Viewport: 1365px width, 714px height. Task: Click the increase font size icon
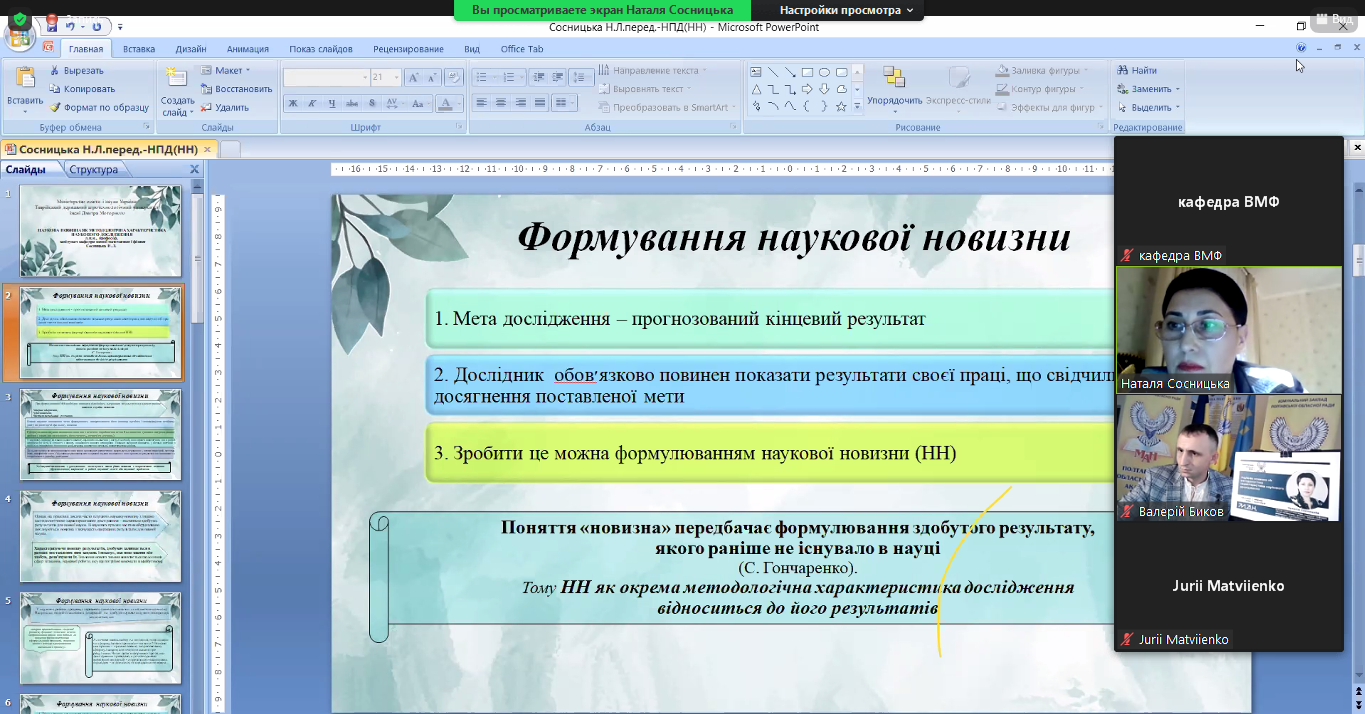[412, 78]
